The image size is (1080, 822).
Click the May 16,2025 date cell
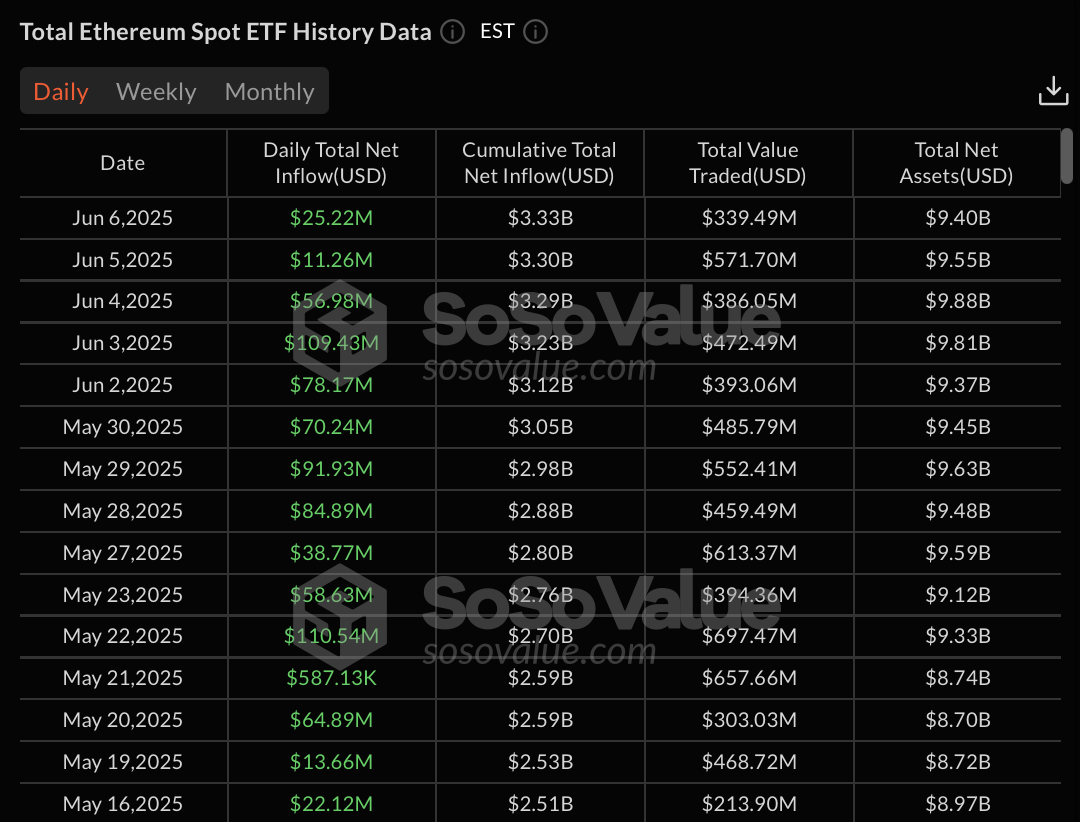pos(123,803)
